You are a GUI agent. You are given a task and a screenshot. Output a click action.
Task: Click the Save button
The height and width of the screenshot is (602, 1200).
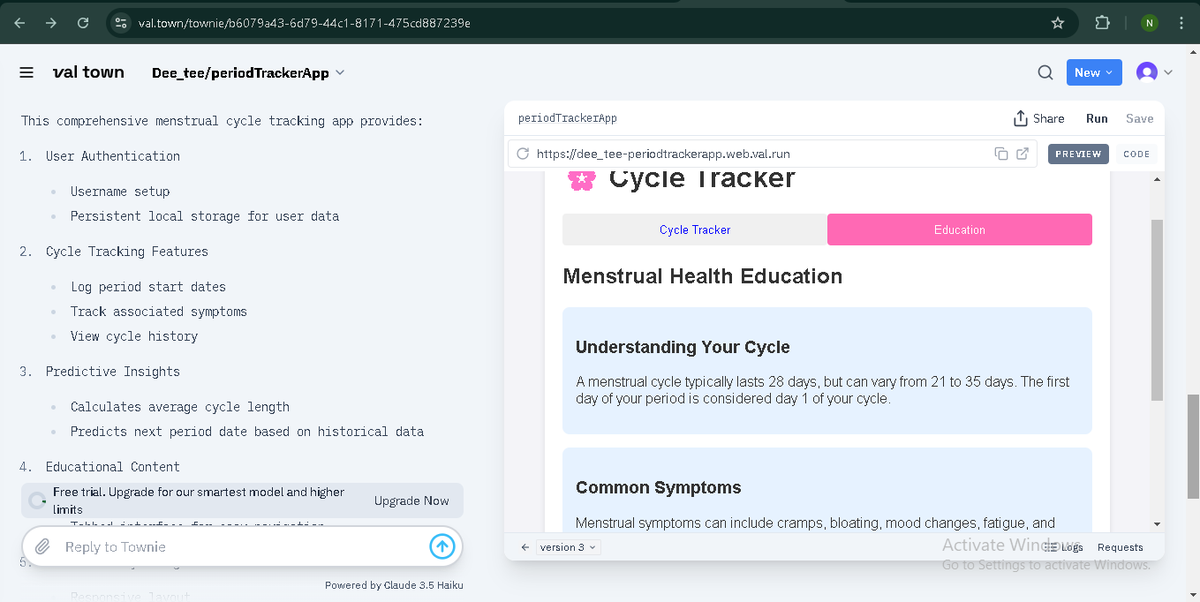point(1139,118)
